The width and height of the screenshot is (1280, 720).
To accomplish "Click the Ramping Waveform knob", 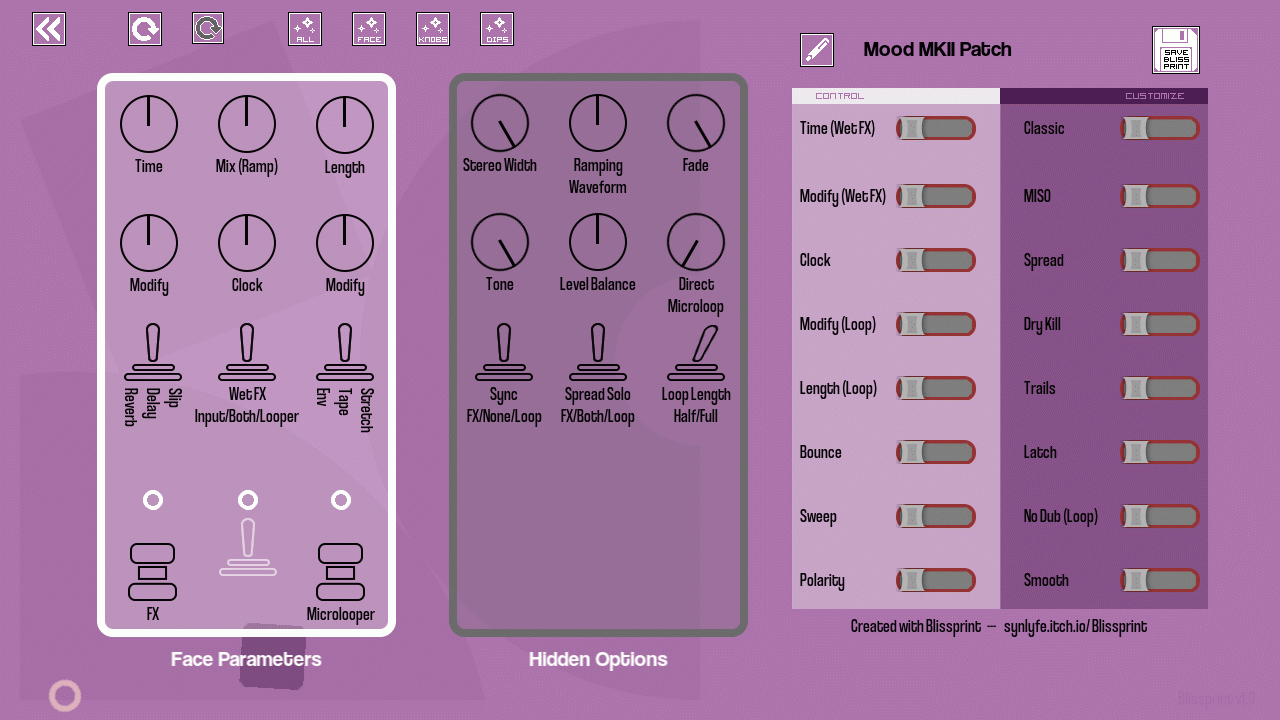I will [598, 124].
